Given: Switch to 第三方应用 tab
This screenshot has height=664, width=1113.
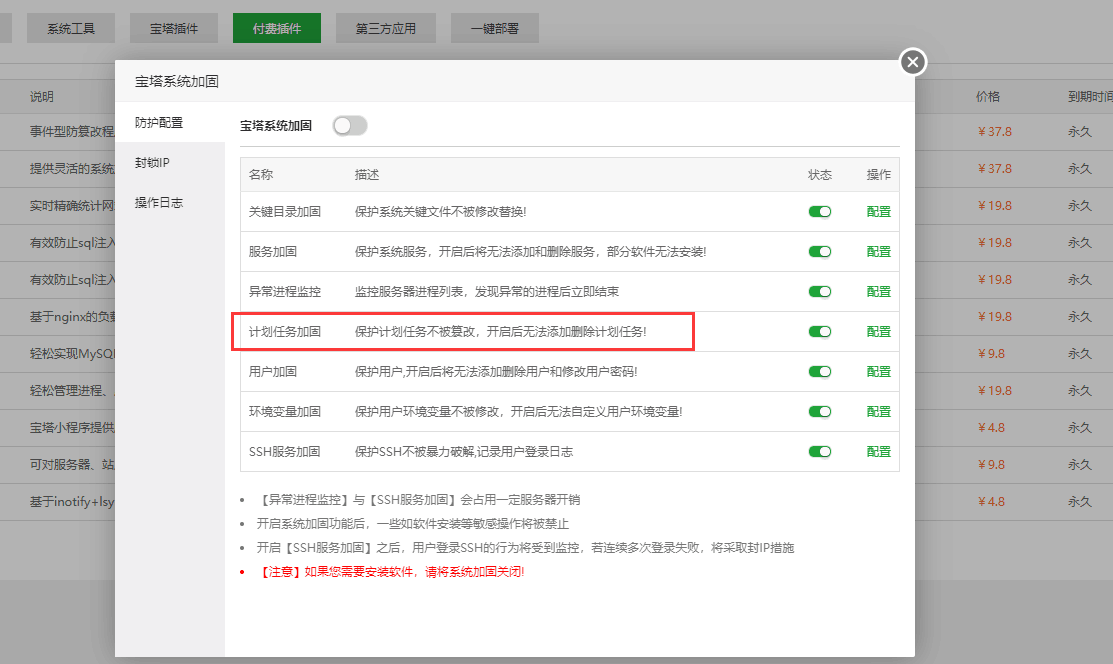Looking at the screenshot, I should point(386,29).
